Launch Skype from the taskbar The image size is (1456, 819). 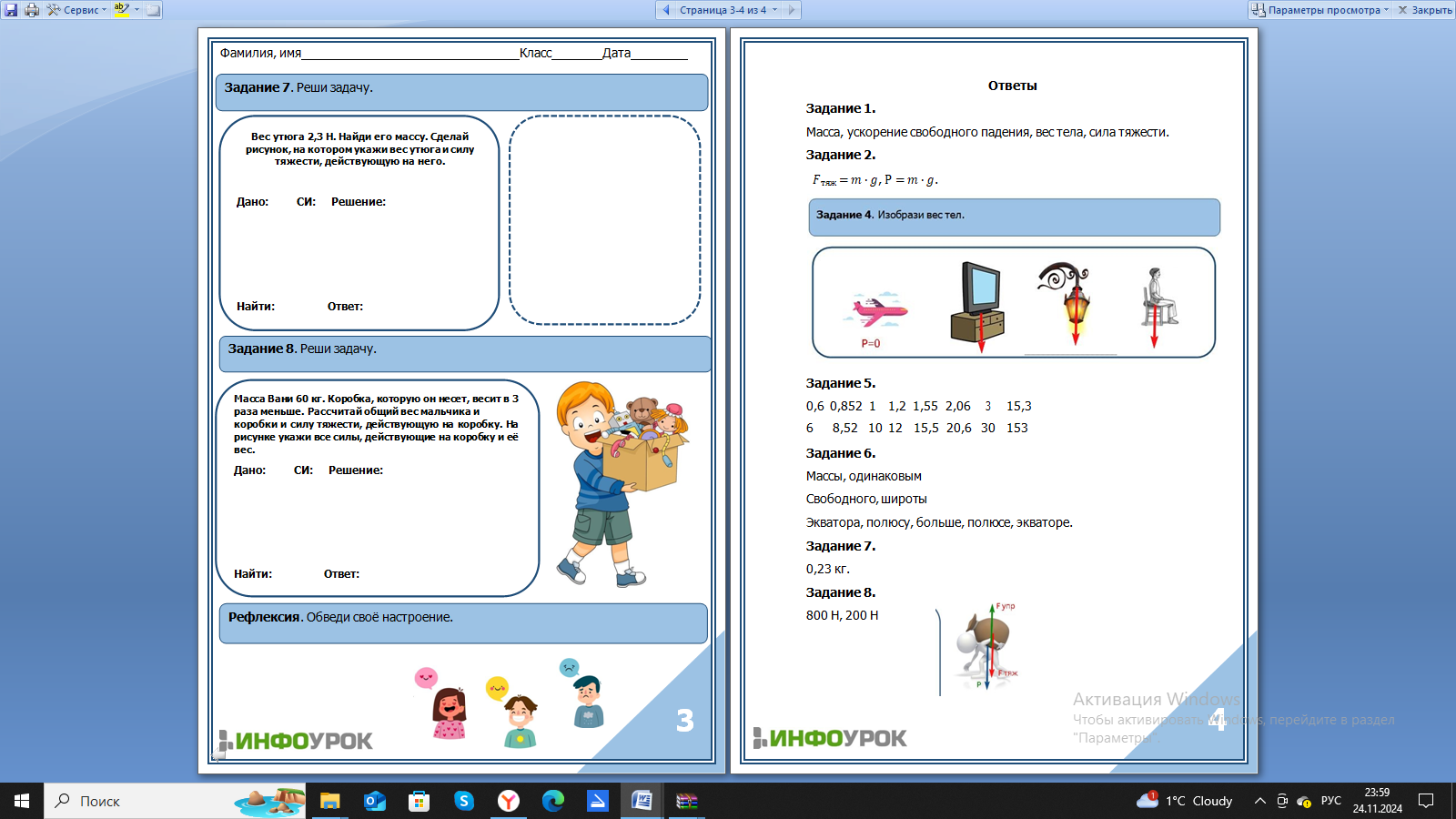pyautogui.click(x=464, y=801)
